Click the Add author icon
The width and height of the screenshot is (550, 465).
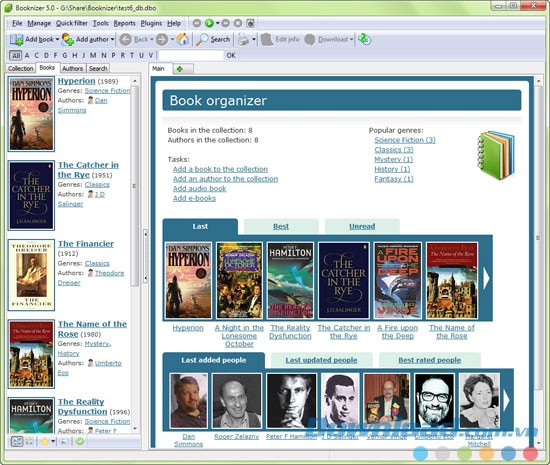coord(67,39)
